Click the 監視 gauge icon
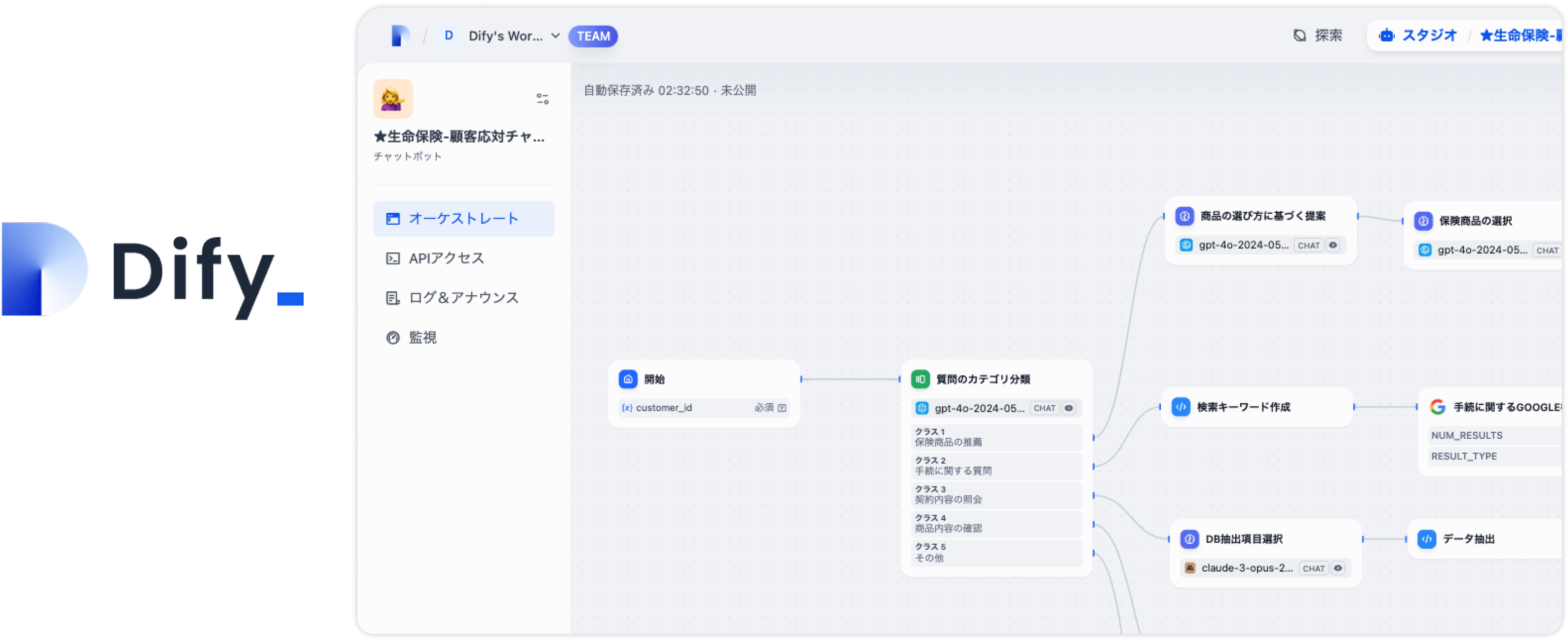 pos(393,337)
